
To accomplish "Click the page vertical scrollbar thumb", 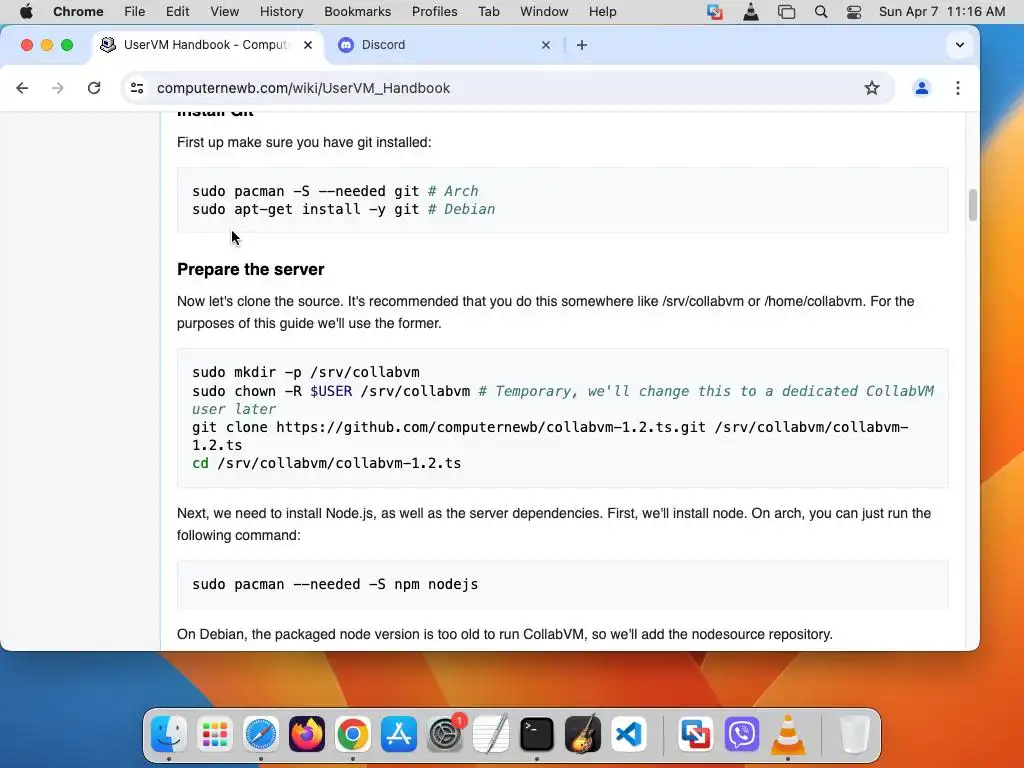I will [x=972, y=205].
